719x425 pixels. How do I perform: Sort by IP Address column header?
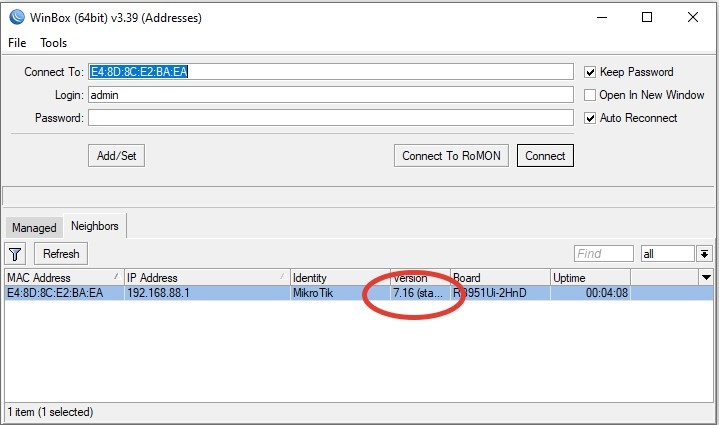[x=207, y=278]
